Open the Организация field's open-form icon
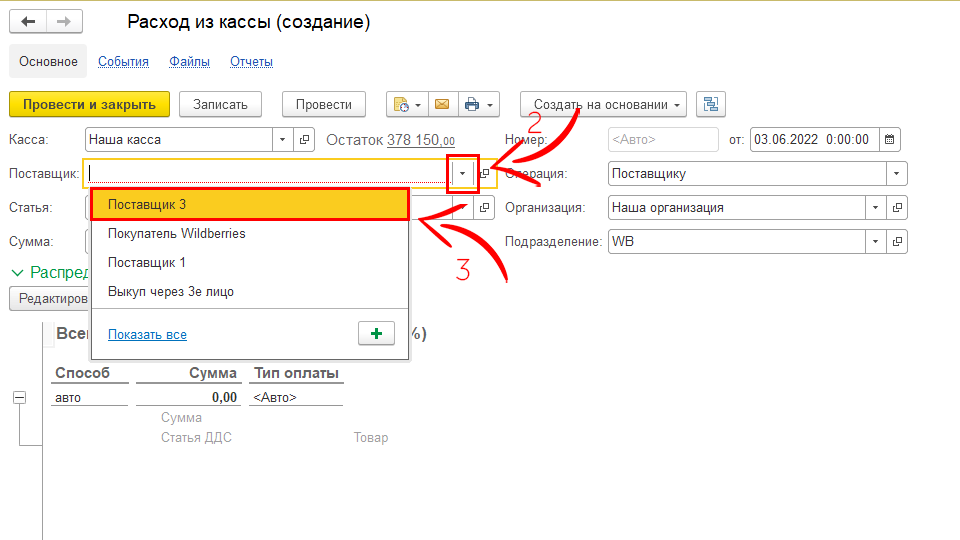 pos(897,208)
